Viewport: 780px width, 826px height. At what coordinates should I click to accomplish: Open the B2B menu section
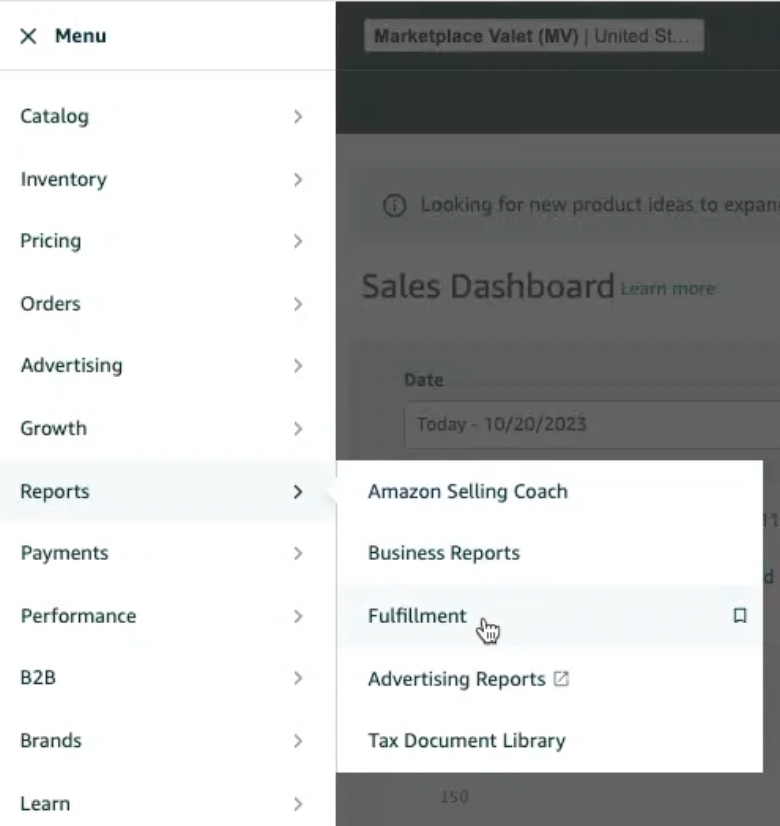[38, 678]
